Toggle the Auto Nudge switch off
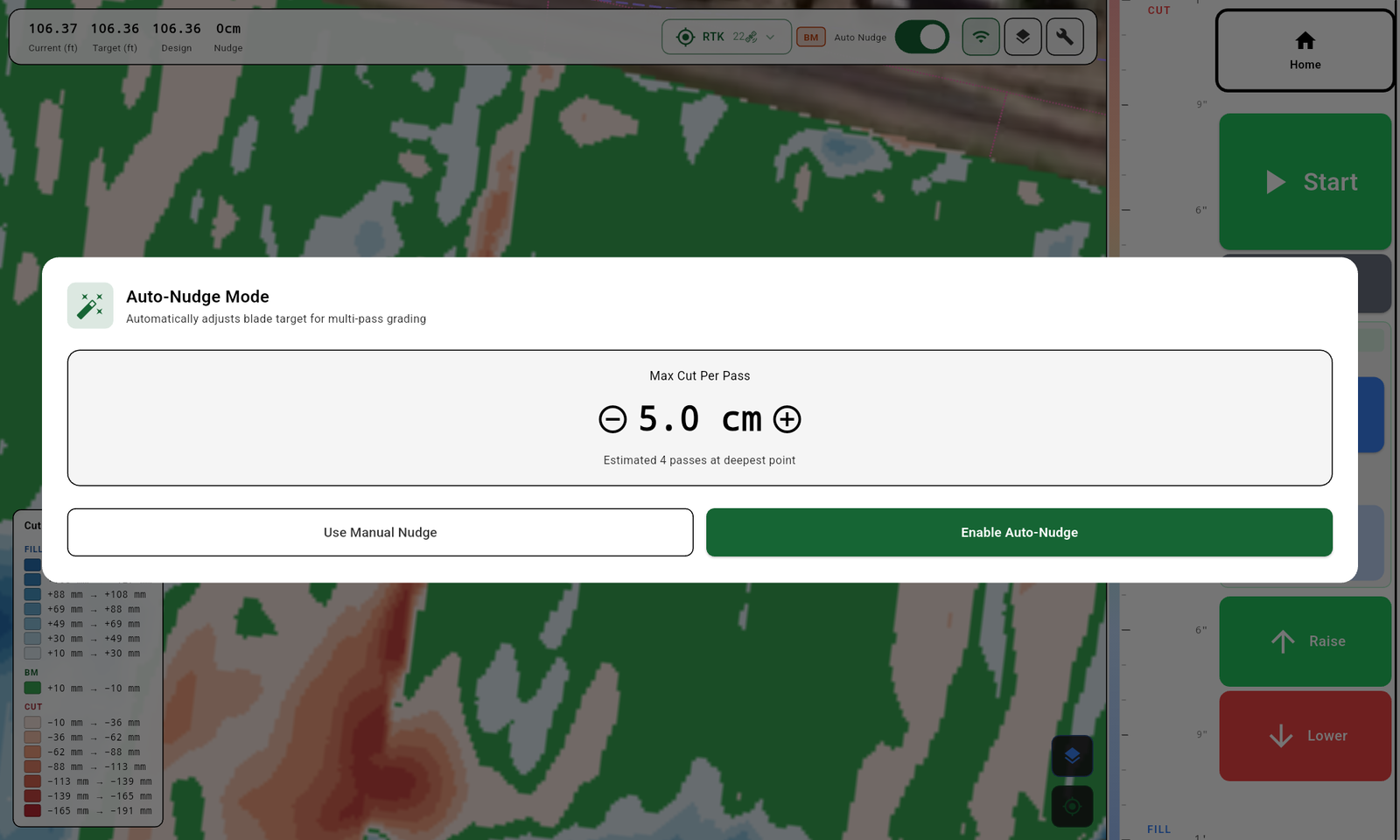Image resolution: width=1400 pixels, height=840 pixels. 922,37
